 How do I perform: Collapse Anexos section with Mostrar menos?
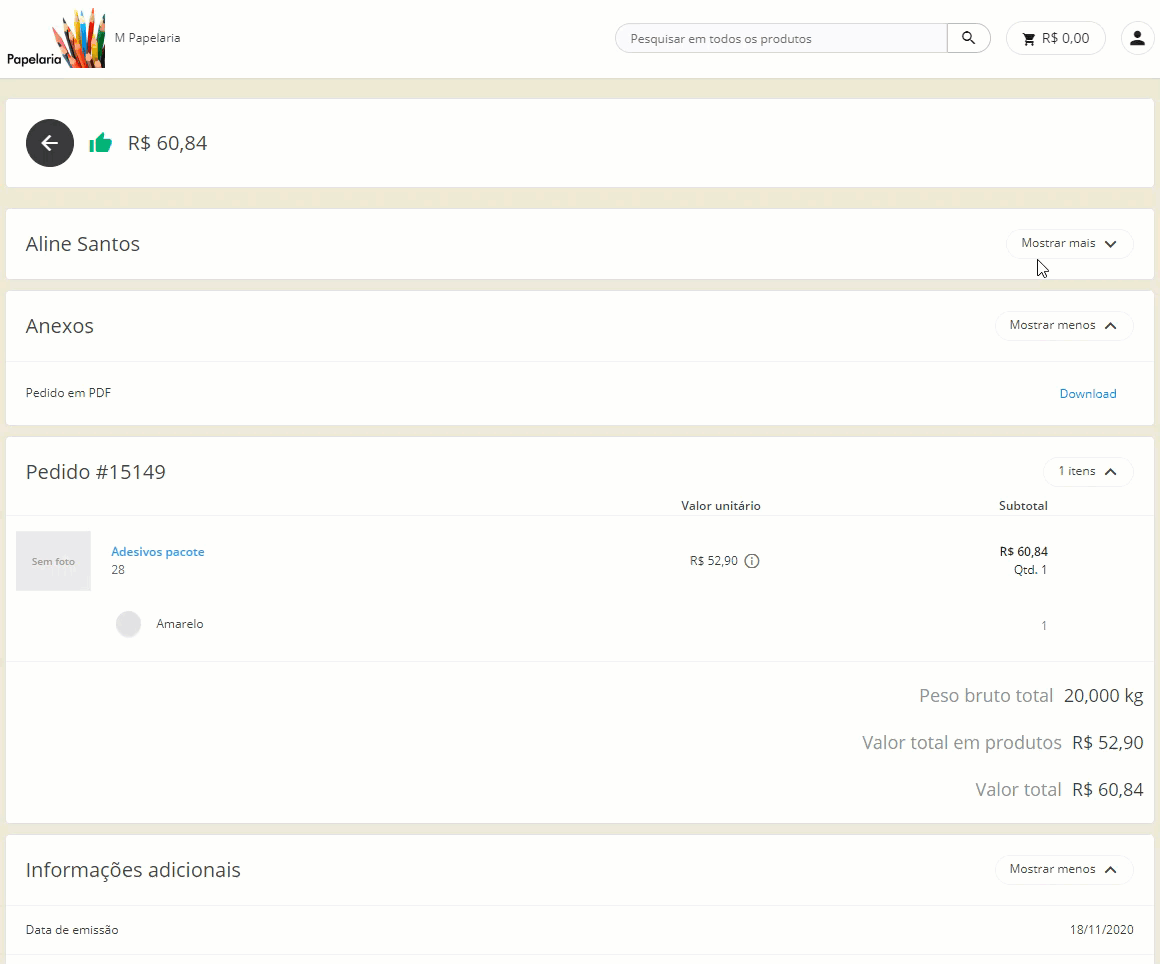[1063, 326]
